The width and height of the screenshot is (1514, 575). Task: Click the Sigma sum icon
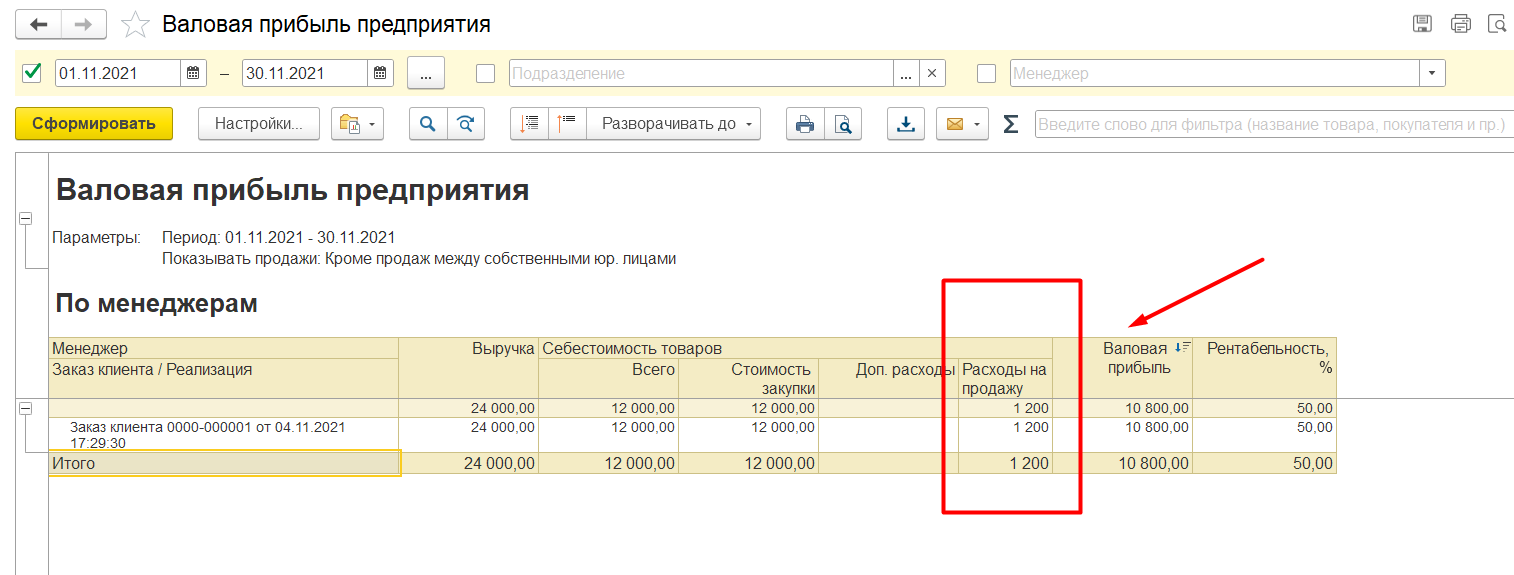pos(1011,124)
